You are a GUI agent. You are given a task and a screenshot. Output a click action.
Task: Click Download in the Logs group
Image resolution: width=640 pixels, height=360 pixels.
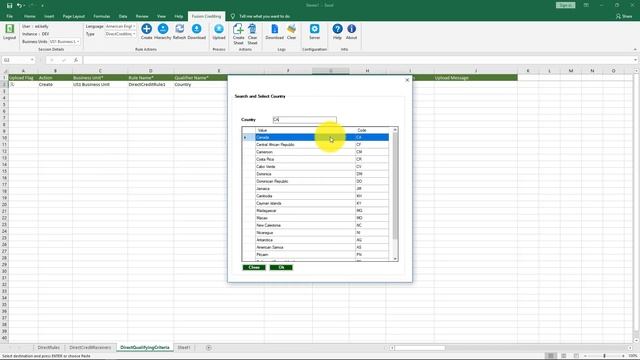[274, 32]
